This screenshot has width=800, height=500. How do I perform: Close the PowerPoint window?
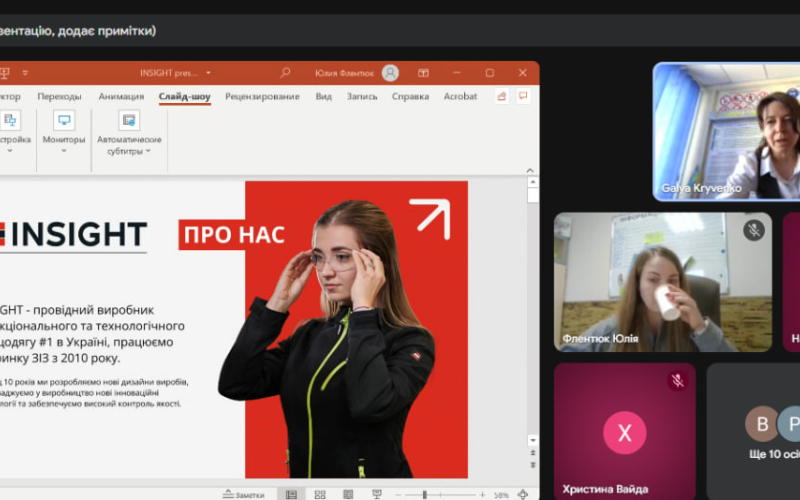[x=522, y=73]
